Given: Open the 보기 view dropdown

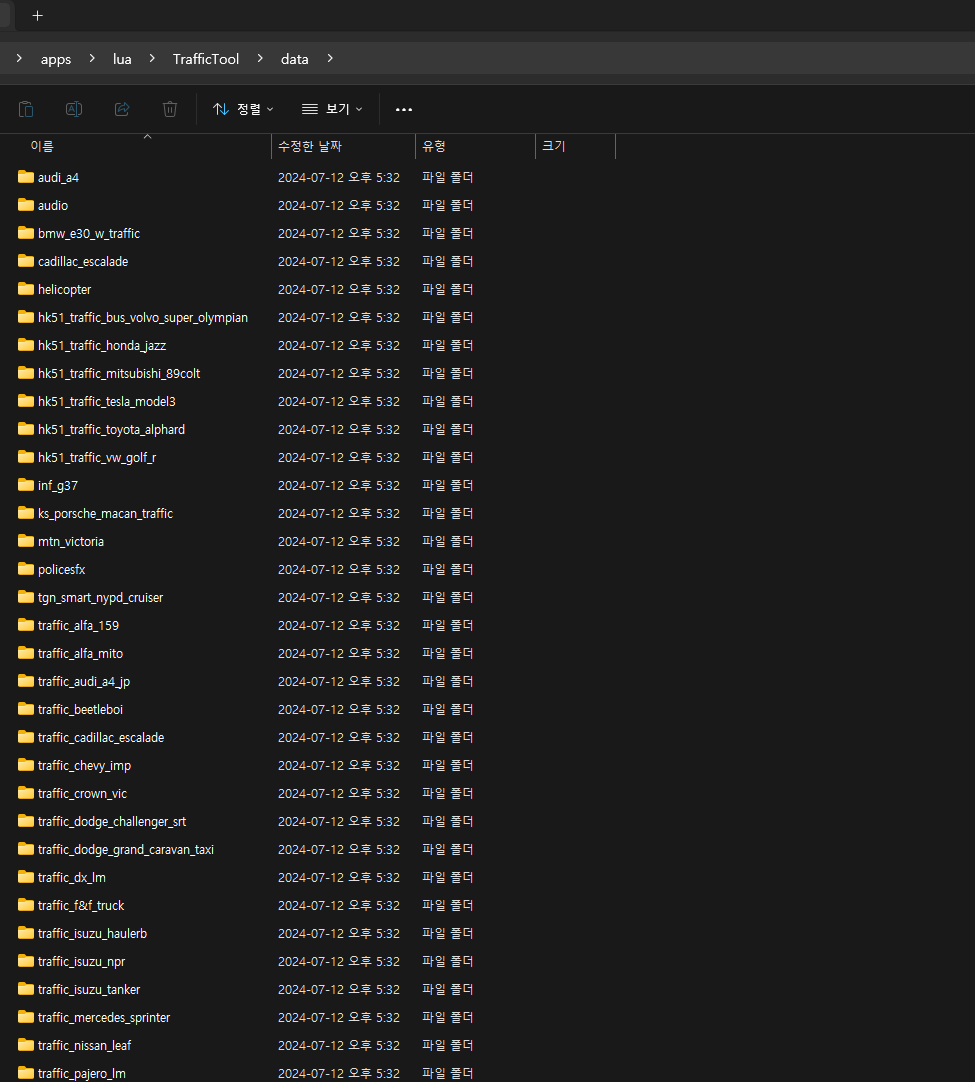Looking at the screenshot, I should pyautogui.click(x=332, y=109).
